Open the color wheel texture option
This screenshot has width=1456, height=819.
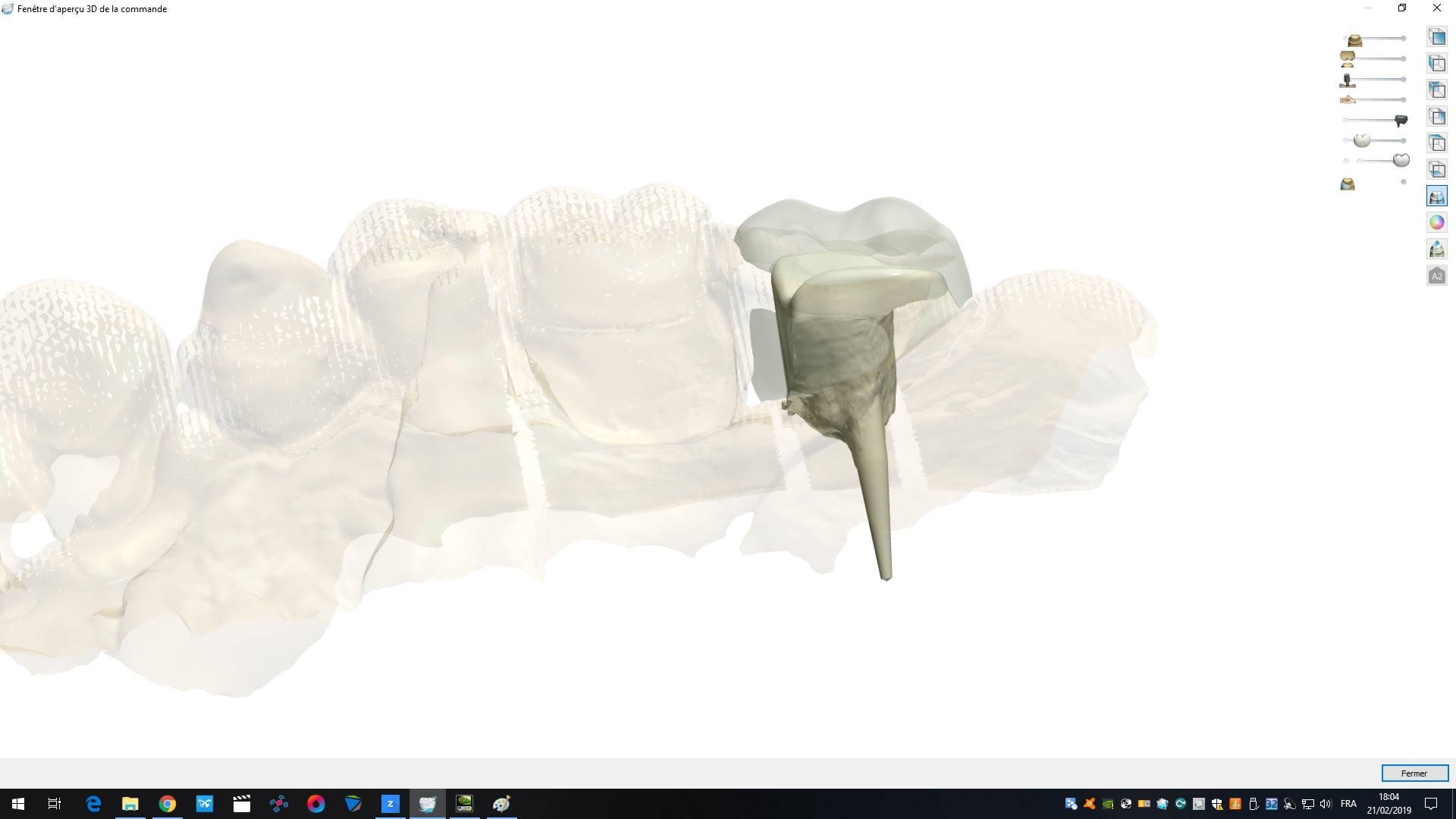(1436, 222)
